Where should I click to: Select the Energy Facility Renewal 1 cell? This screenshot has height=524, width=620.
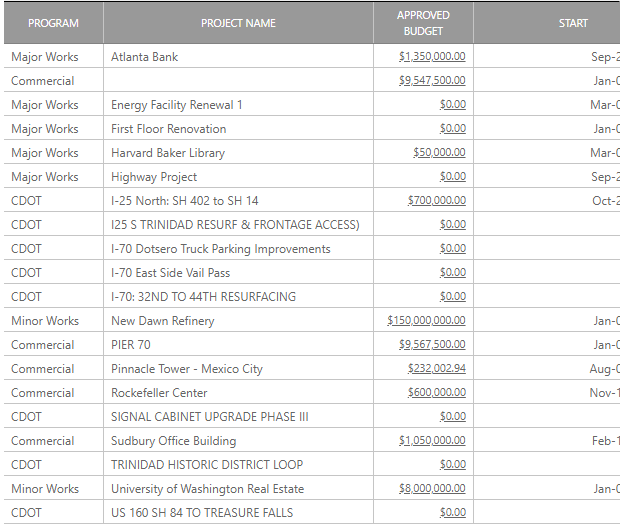(238, 104)
